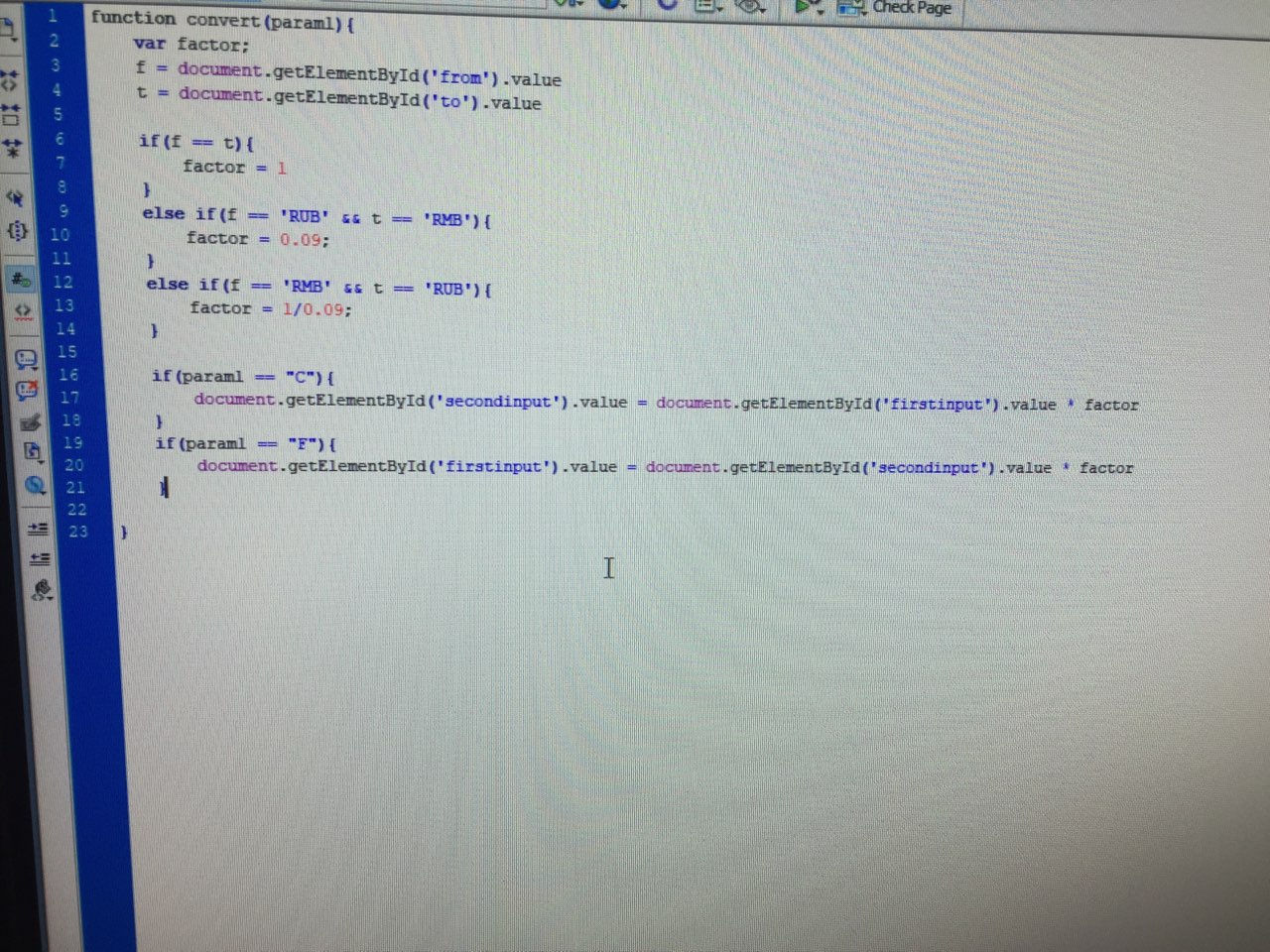Click the Validate Markup play icon
Screen dimensions: 1270x952
(x=808, y=8)
